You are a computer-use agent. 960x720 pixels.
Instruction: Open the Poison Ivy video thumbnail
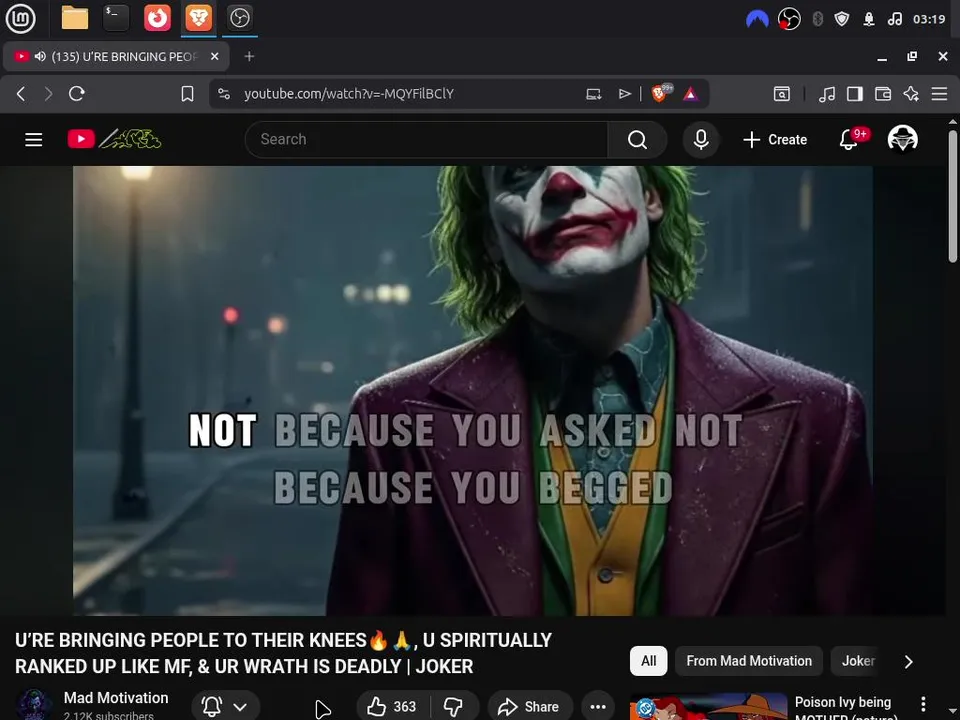click(x=708, y=707)
